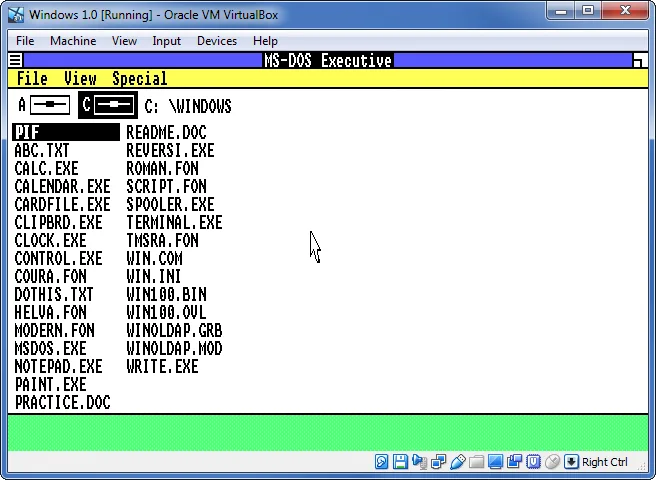656x480 pixels.
Task: Open the VirtualBox View menu
Action: [124, 41]
